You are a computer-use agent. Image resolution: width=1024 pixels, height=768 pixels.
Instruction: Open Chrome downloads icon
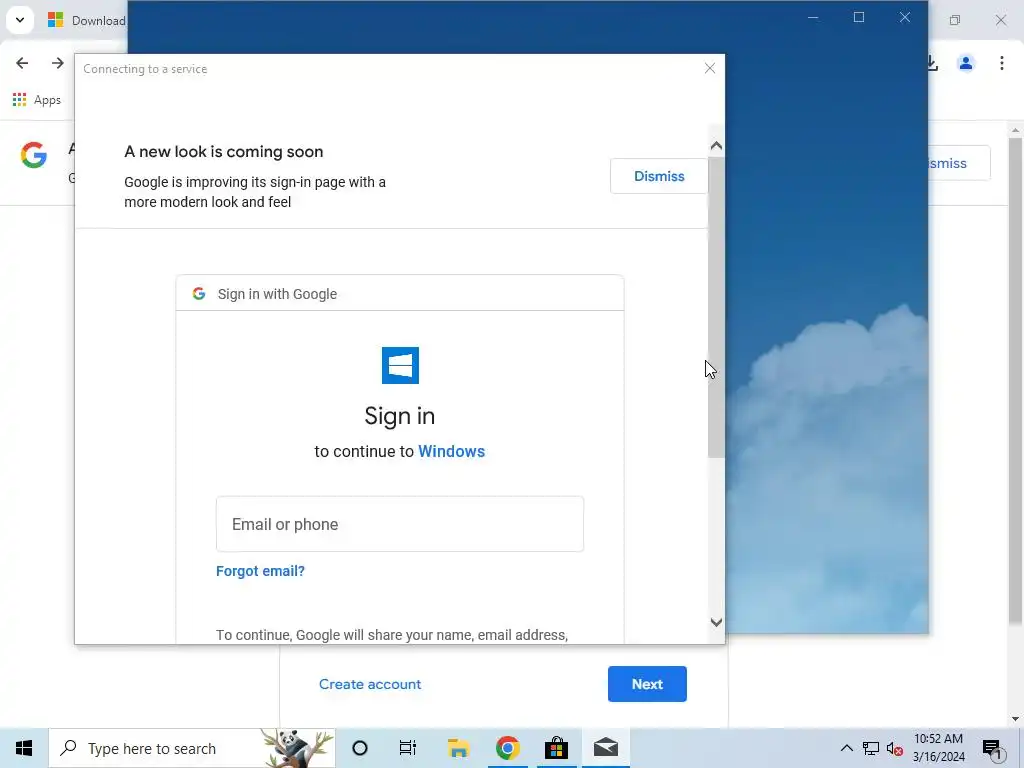[933, 63]
